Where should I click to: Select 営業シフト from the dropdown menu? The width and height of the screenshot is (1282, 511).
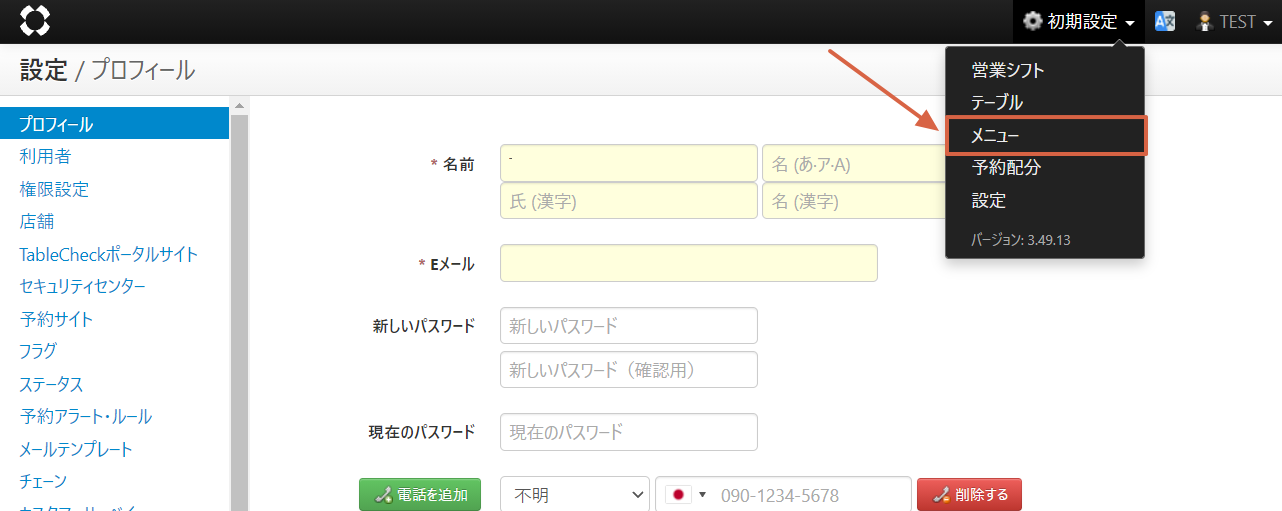[1008, 70]
